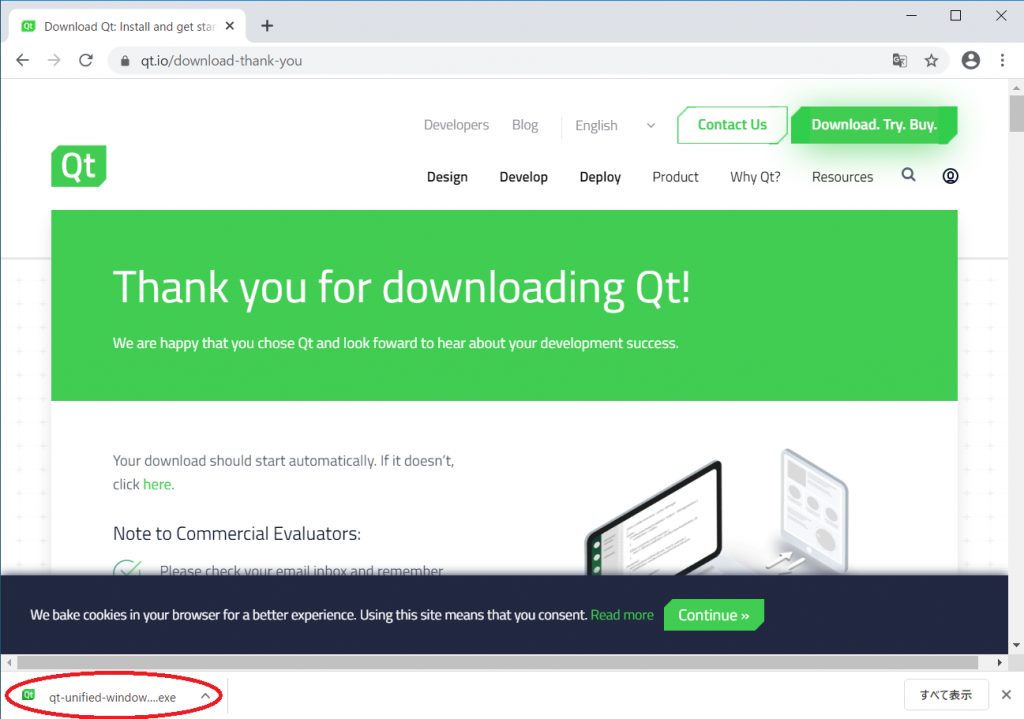Open the search on the Qt navigation bar
Image resolution: width=1024 pixels, height=719 pixels.
pyautogui.click(x=908, y=175)
